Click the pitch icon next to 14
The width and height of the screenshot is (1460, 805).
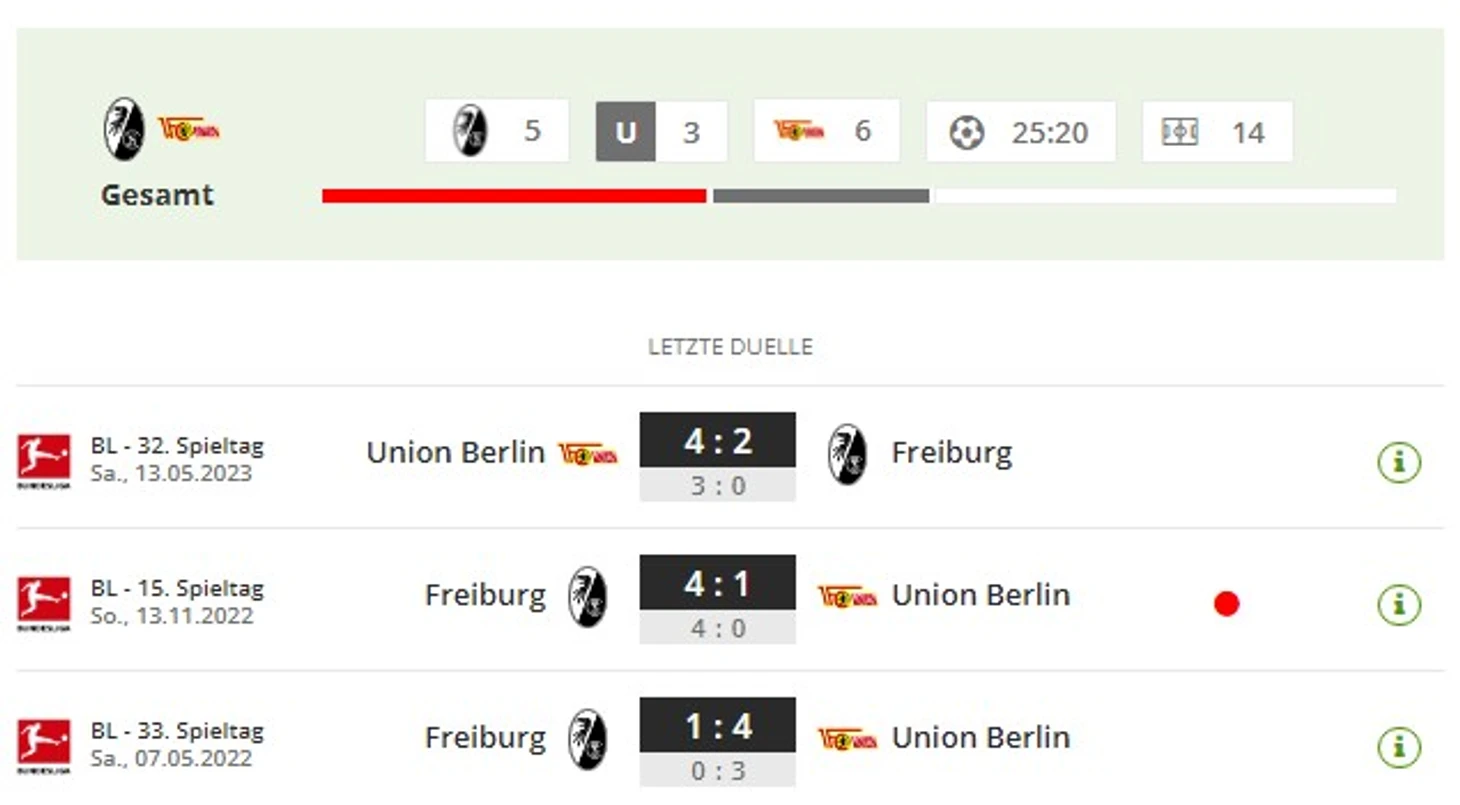point(1180,132)
